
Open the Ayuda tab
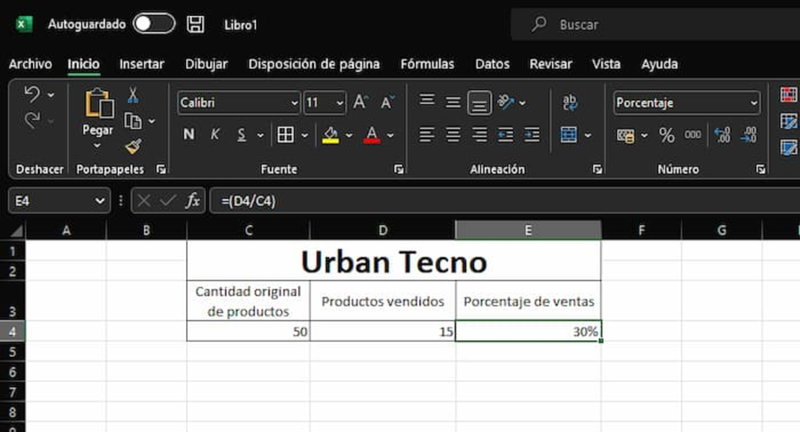659,64
